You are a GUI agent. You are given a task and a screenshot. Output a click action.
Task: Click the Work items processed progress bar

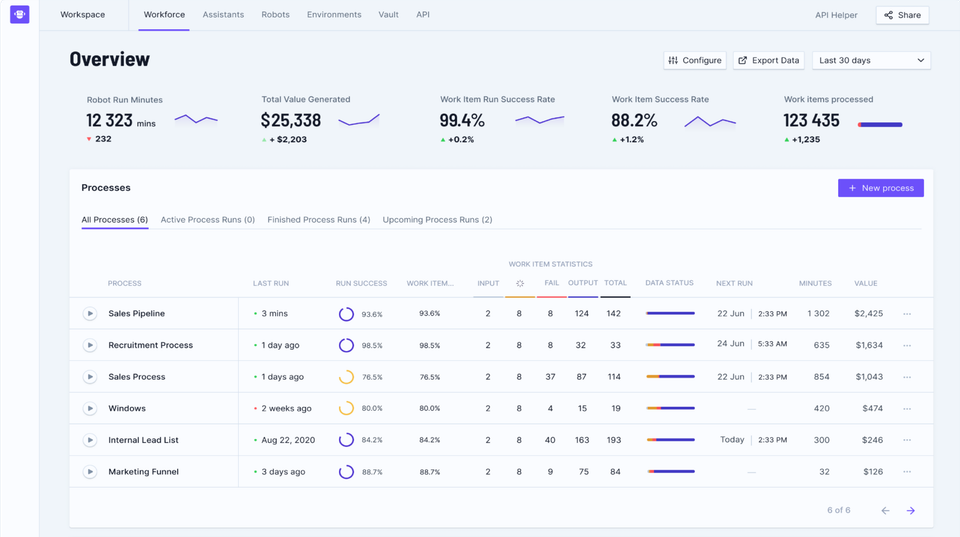click(880, 125)
